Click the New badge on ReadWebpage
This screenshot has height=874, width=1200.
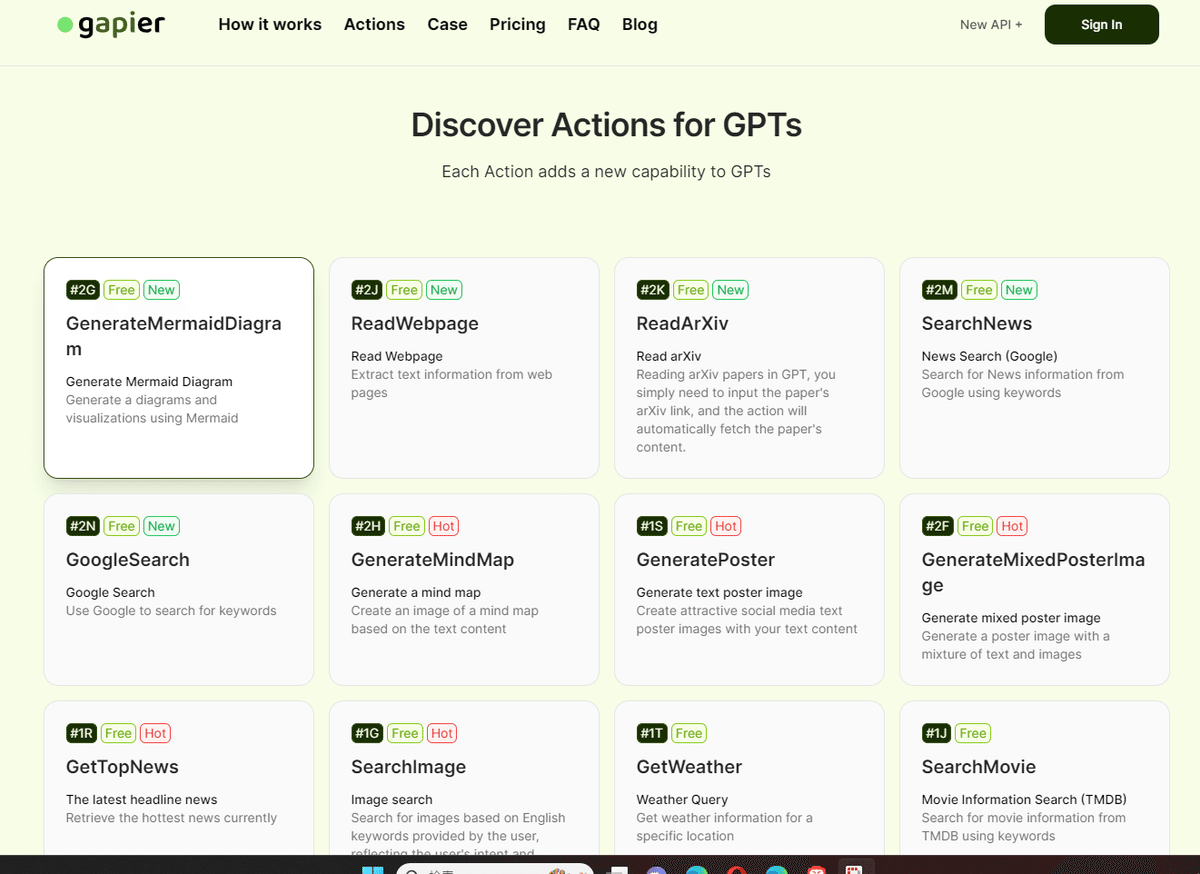(444, 289)
